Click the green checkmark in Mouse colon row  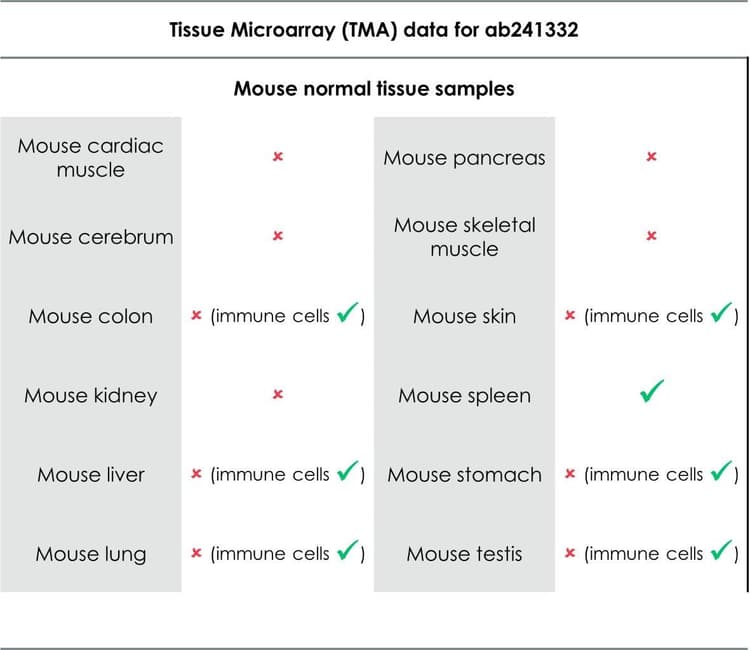(347, 314)
